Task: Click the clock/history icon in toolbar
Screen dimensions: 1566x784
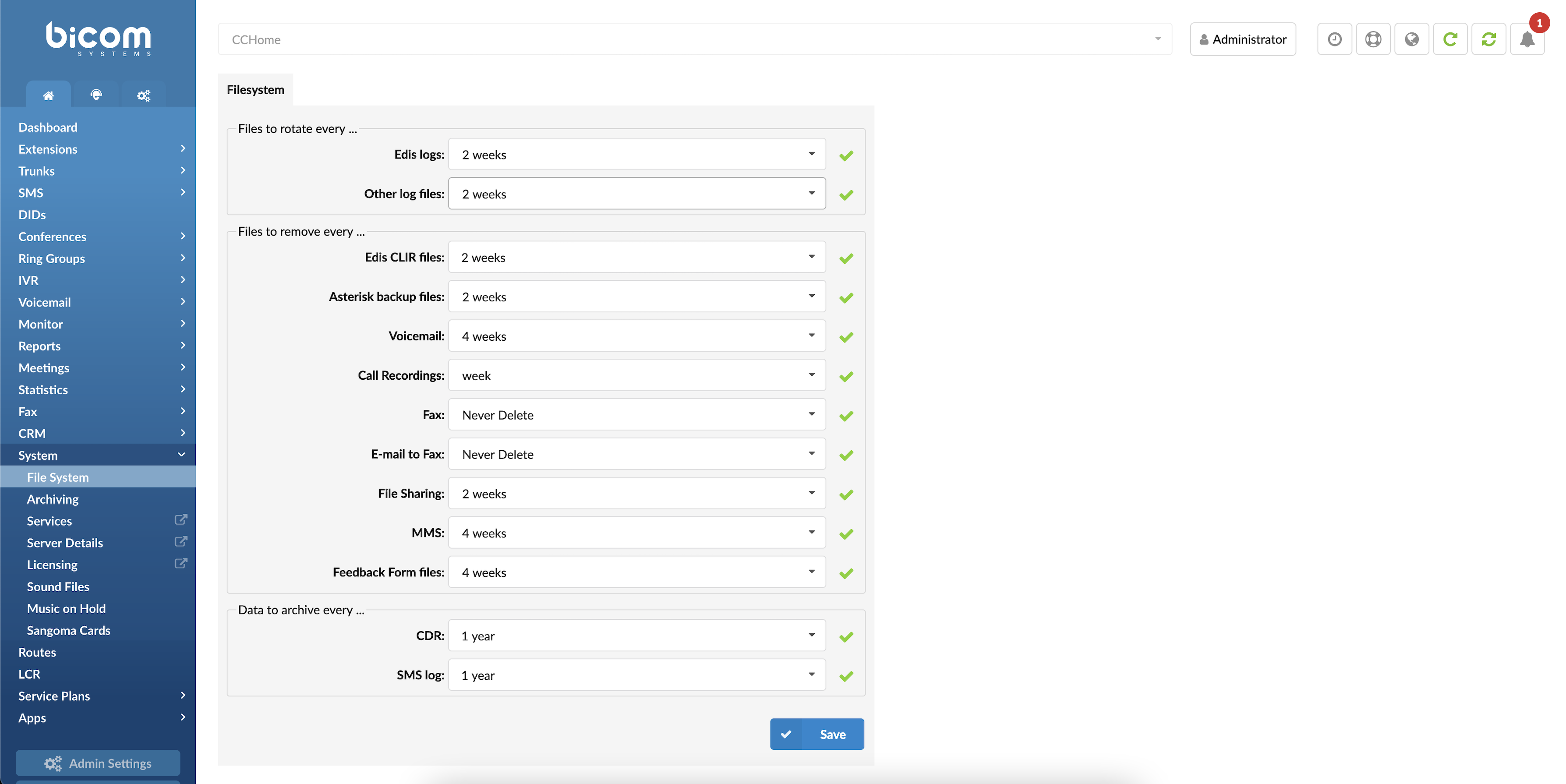Action: point(1335,38)
